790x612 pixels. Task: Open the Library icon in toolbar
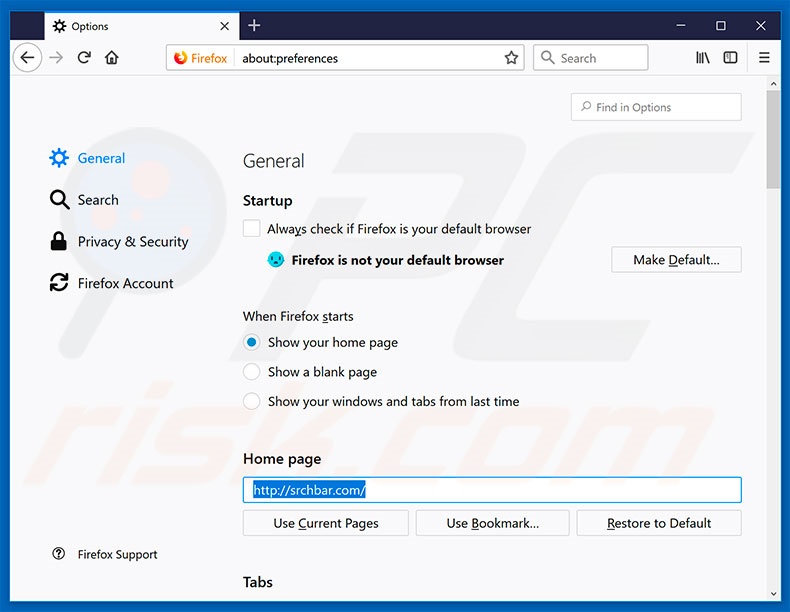tap(702, 57)
